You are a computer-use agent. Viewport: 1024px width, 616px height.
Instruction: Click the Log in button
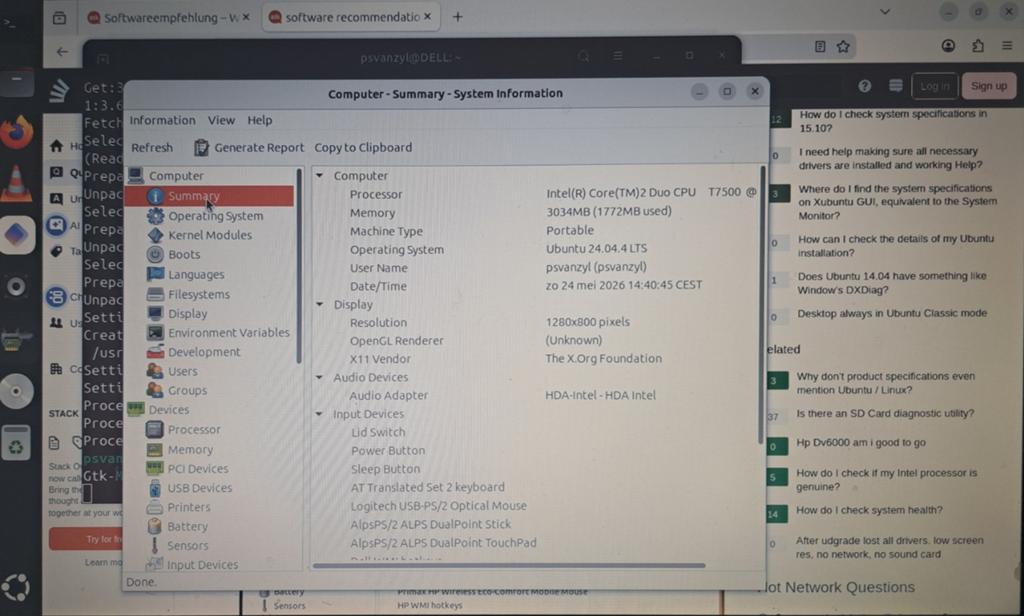pyautogui.click(x=935, y=86)
